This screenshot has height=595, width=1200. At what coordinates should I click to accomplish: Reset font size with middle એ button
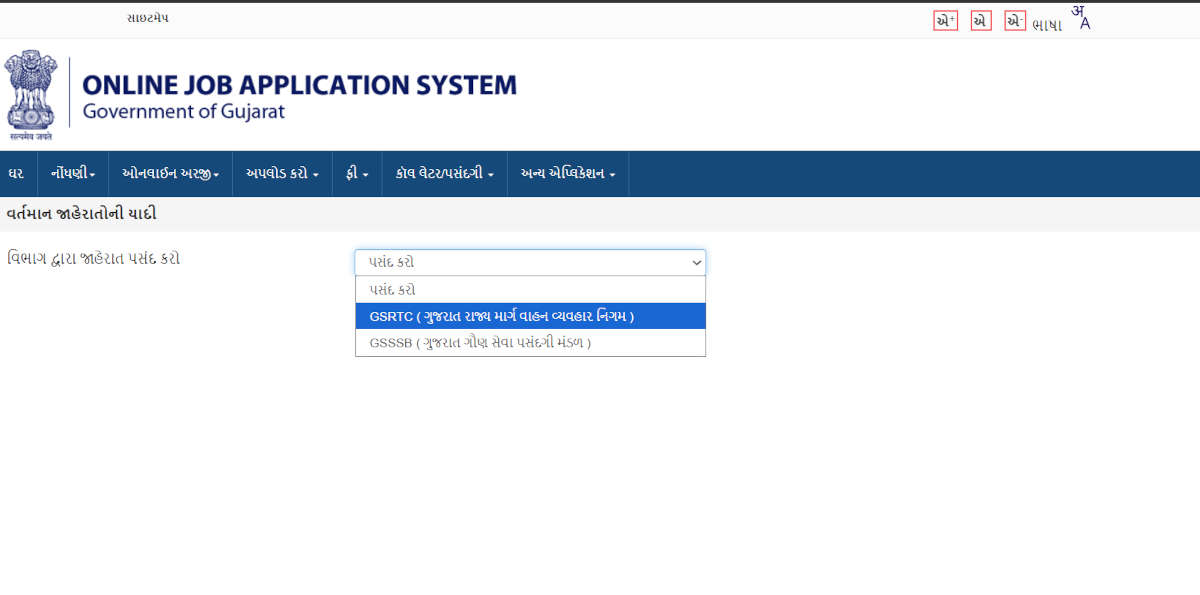pos(981,20)
